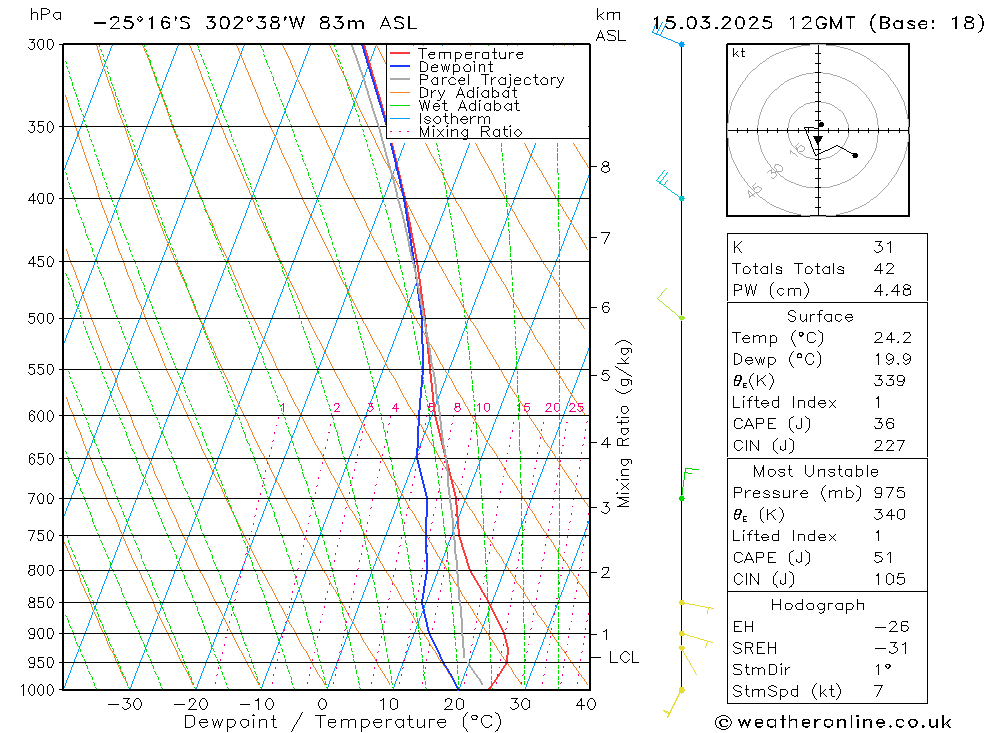The image size is (1000, 733).
Task: Click the weatheronline.co.uk copyright text
Action: 833,722
